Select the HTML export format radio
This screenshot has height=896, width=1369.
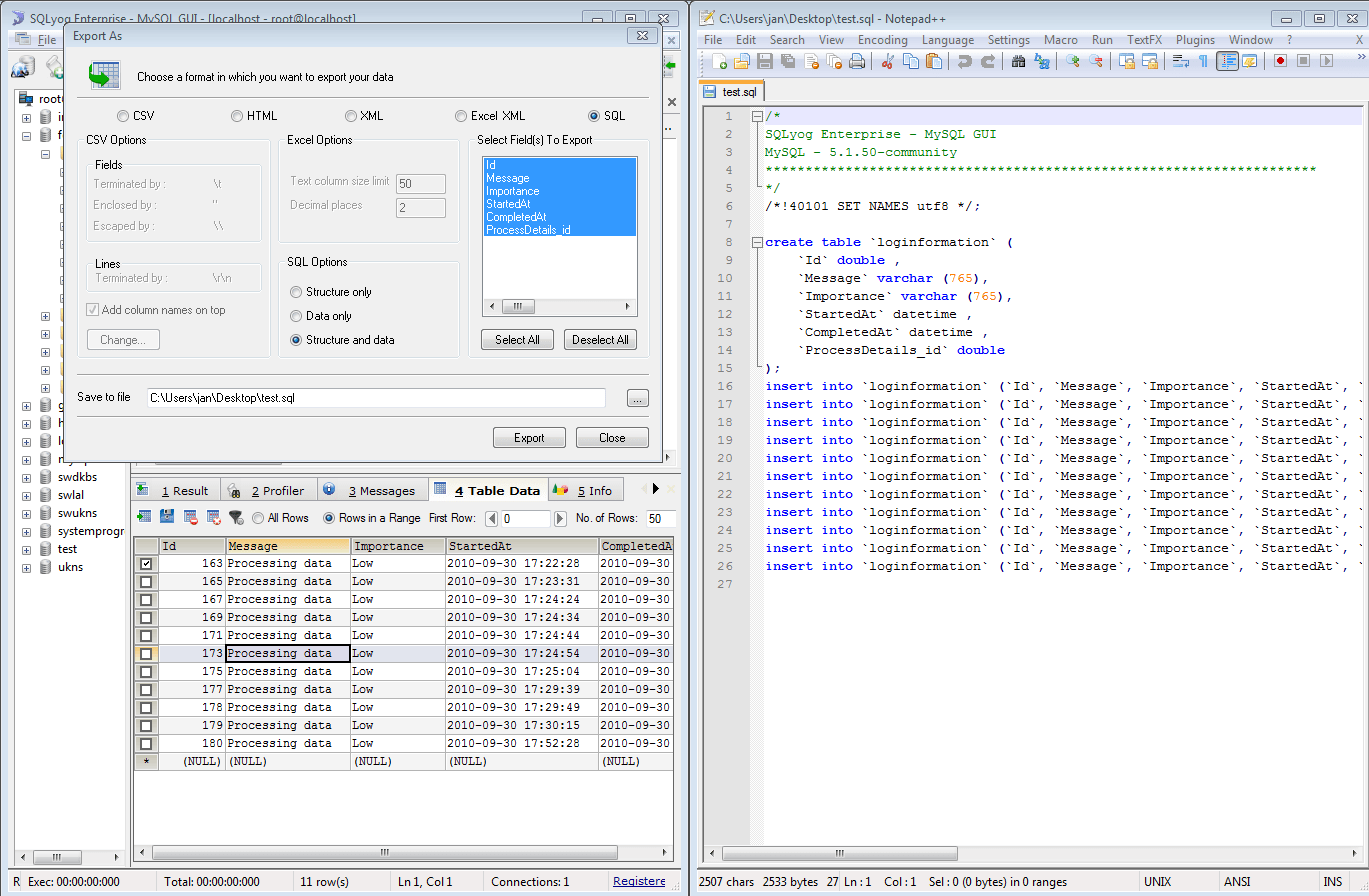[254, 116]
